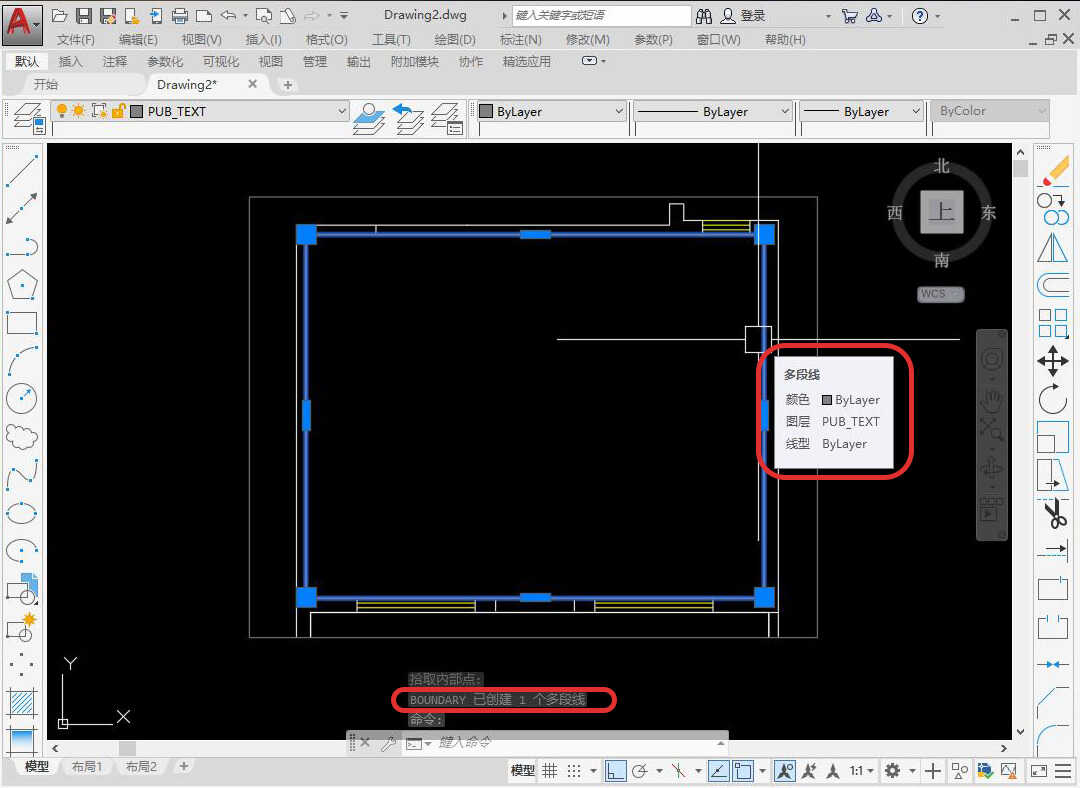Click the 模型 button in status bar

coord(522,771)
